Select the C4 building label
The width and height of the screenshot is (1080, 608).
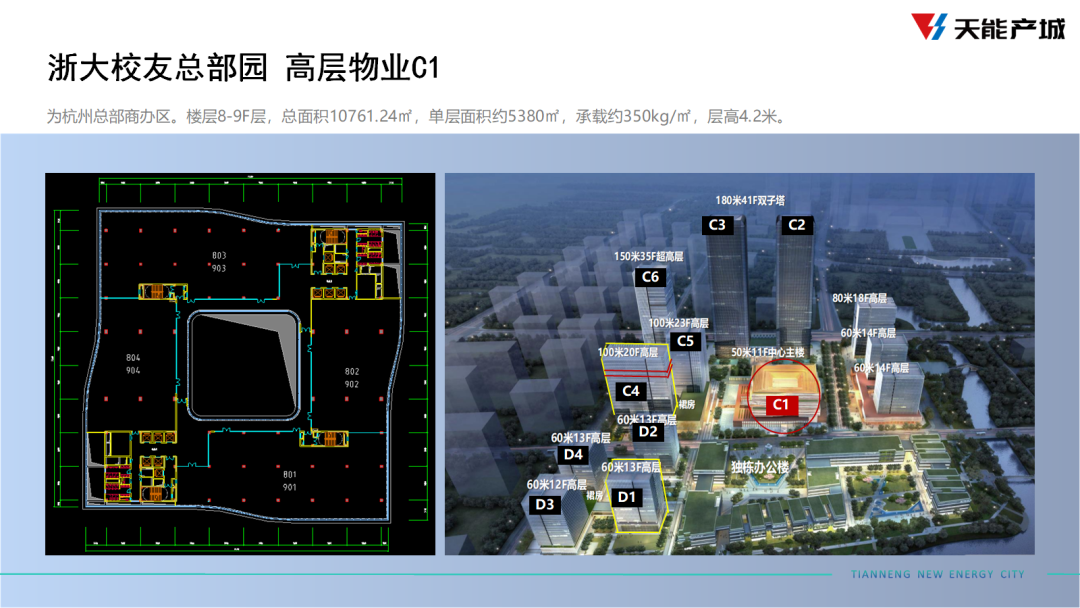click(631, 391)
